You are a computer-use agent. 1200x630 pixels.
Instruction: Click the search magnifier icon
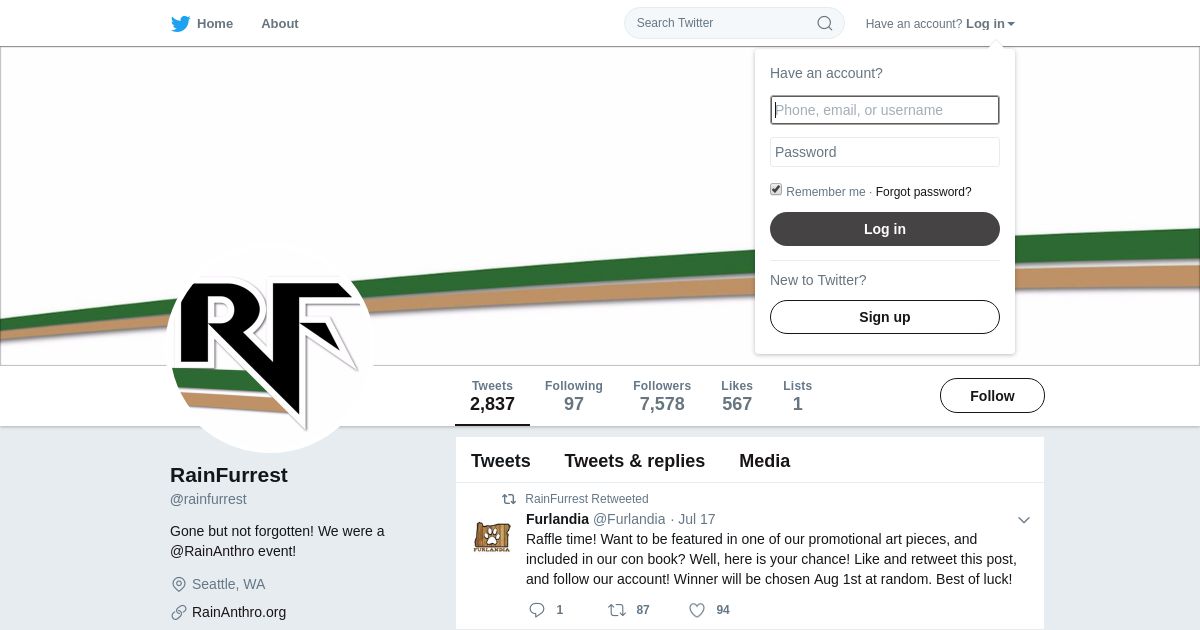[x=825, y=23]
